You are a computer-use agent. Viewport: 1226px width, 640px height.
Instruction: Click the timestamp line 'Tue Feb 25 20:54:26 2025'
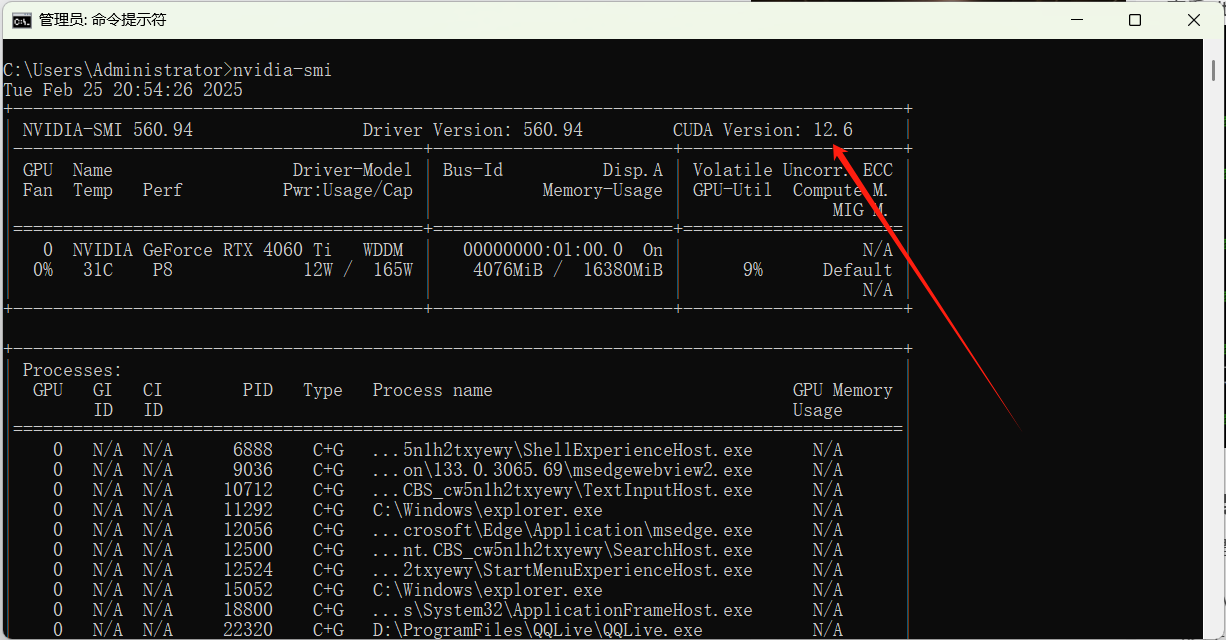click(123, 90)
